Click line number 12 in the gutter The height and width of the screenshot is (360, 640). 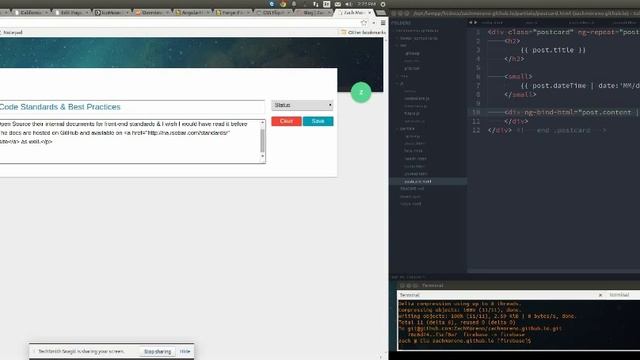476,131
